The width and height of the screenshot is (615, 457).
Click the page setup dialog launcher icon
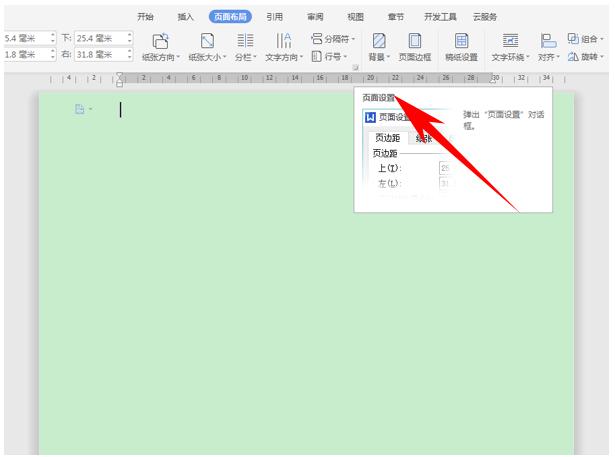(355, 67)
